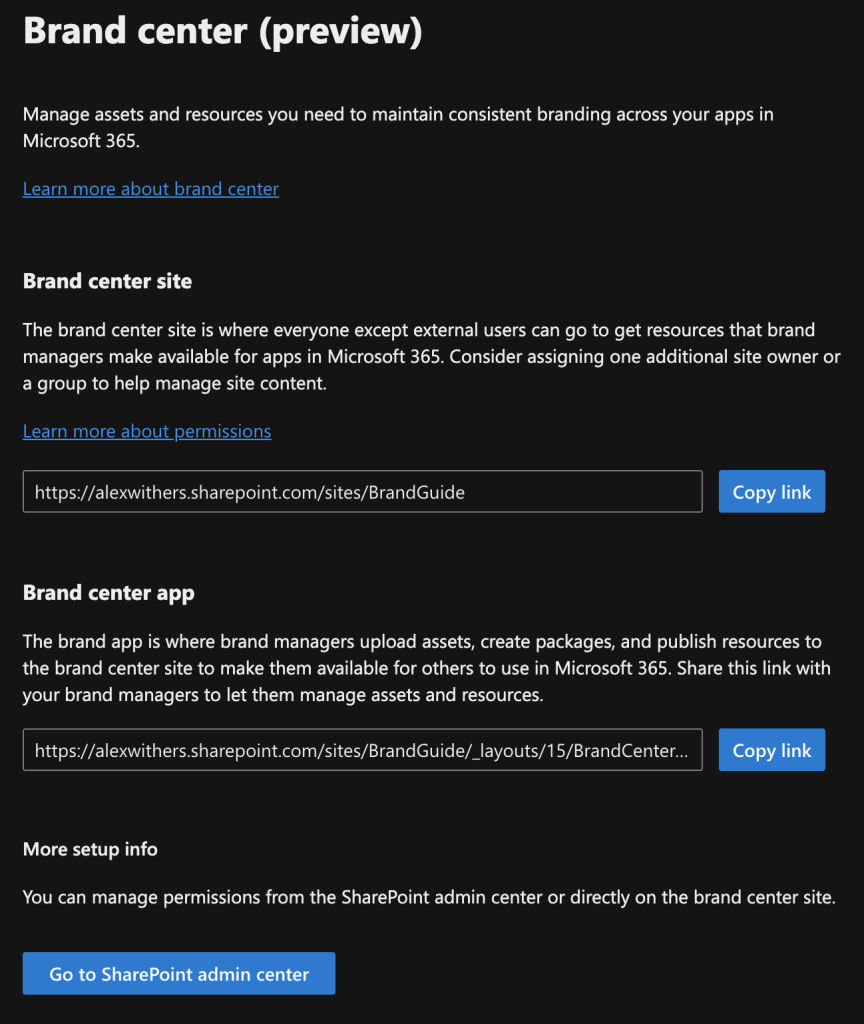Go to SharePoint admin center
The height and width of the screenshot is (1024, 864).
click(179, 974)
